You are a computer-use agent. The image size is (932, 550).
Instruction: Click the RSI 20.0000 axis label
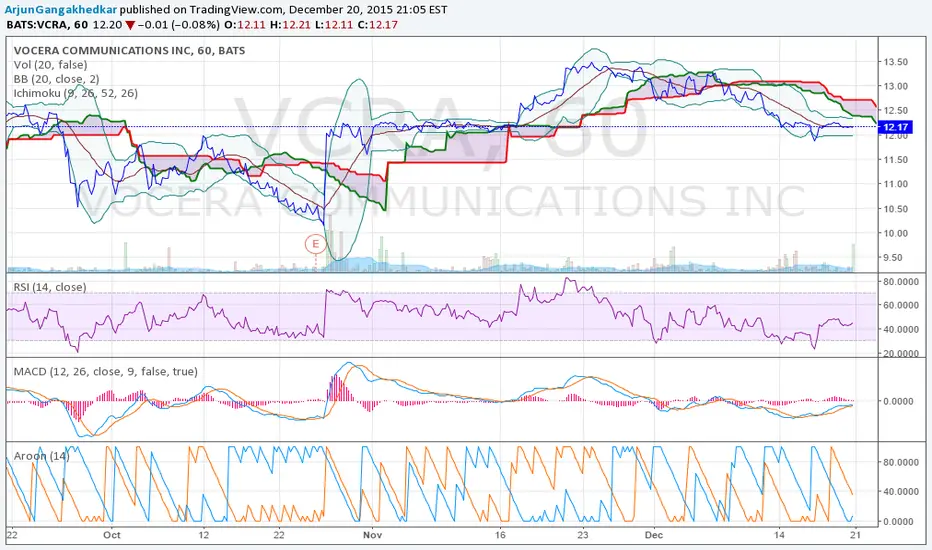click(900, 354)
